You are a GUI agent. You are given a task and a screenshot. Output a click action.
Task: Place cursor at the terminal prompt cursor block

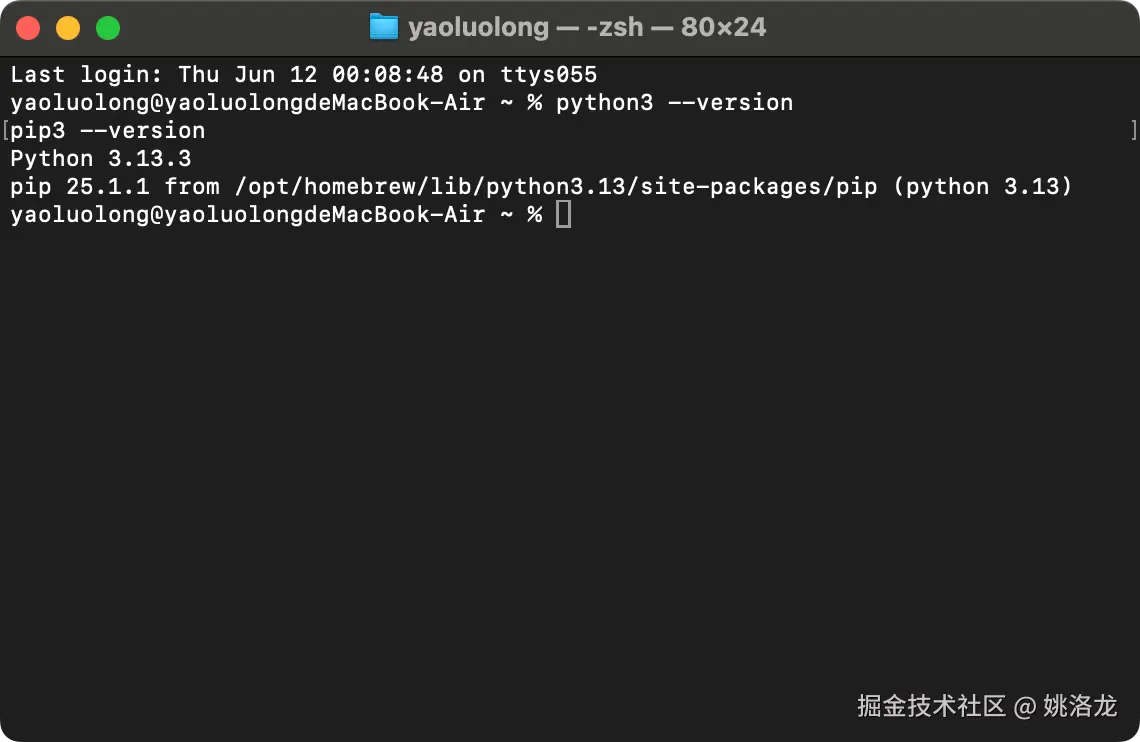click(x=563, y=214)
